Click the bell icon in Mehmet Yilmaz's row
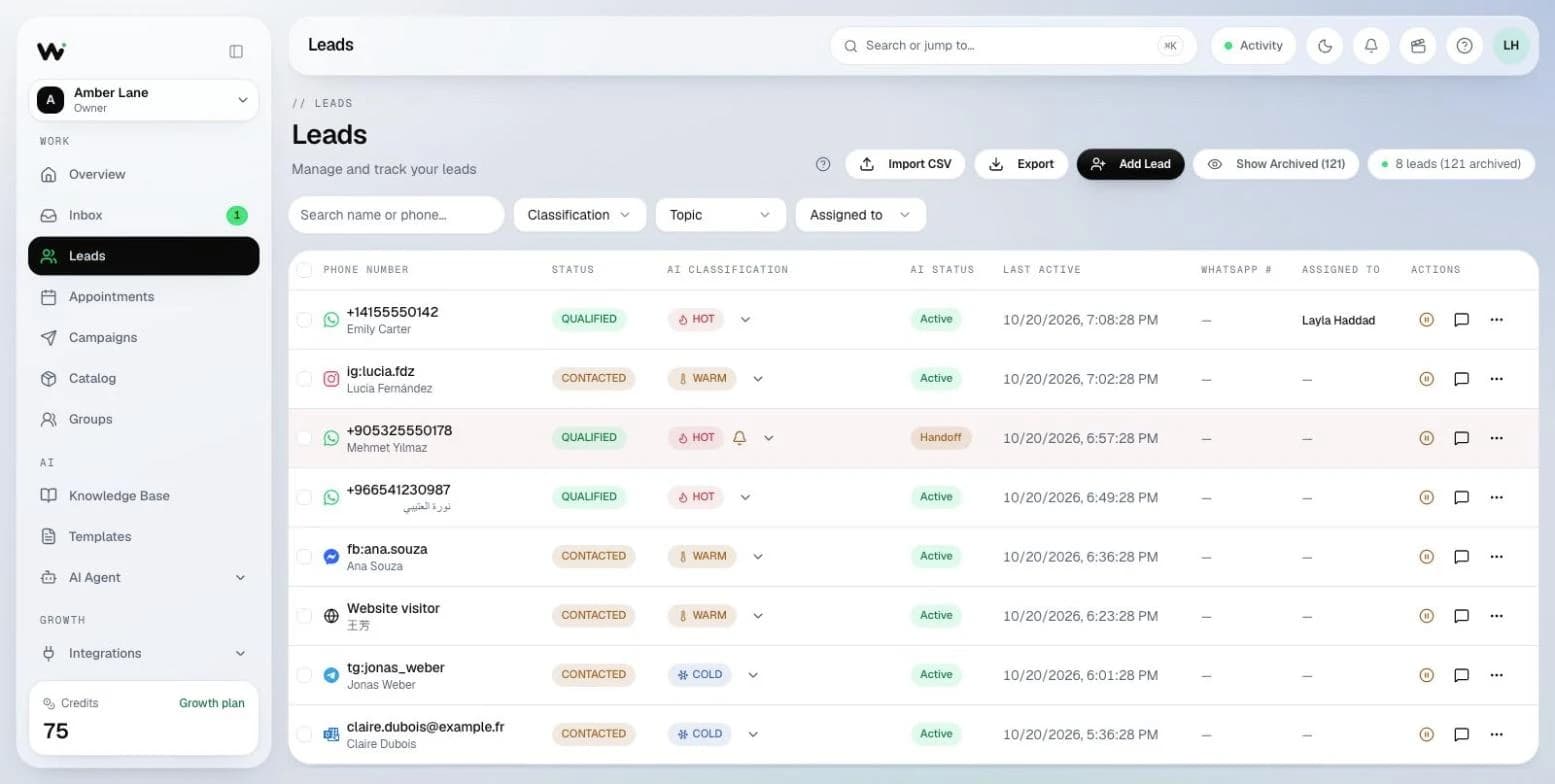 click(x=740, y=438)
